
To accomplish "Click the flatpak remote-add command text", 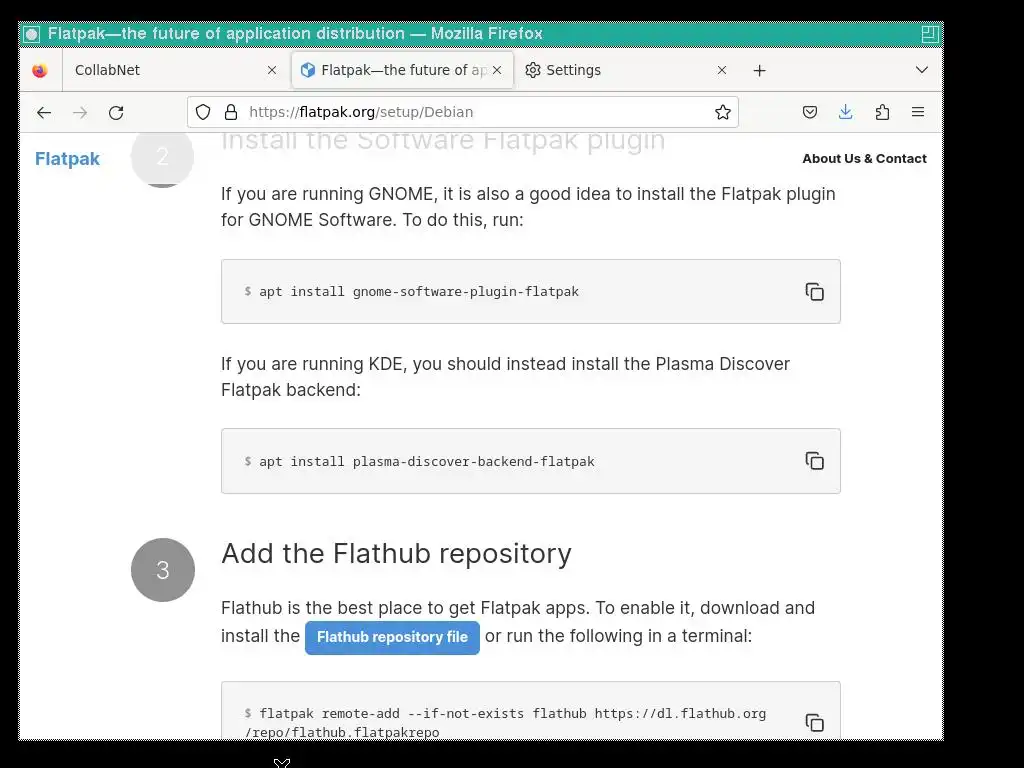I will click(x=505, y=722).
